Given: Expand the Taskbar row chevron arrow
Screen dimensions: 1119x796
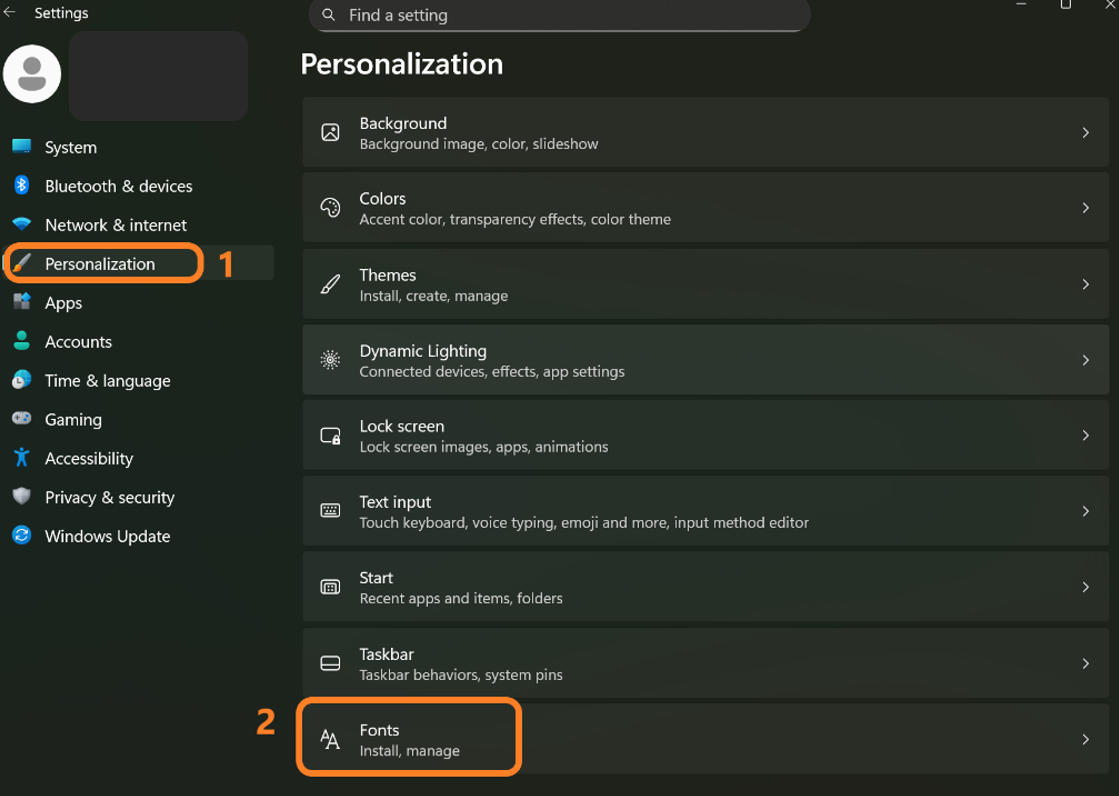Looking at the screenshot, I should click(x=1085, y=663).
